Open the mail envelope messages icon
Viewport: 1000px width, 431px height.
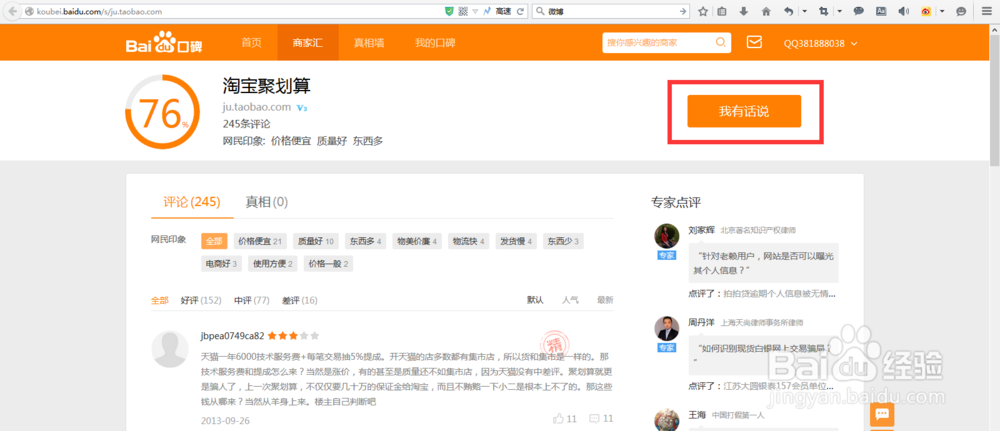[754, 43]
